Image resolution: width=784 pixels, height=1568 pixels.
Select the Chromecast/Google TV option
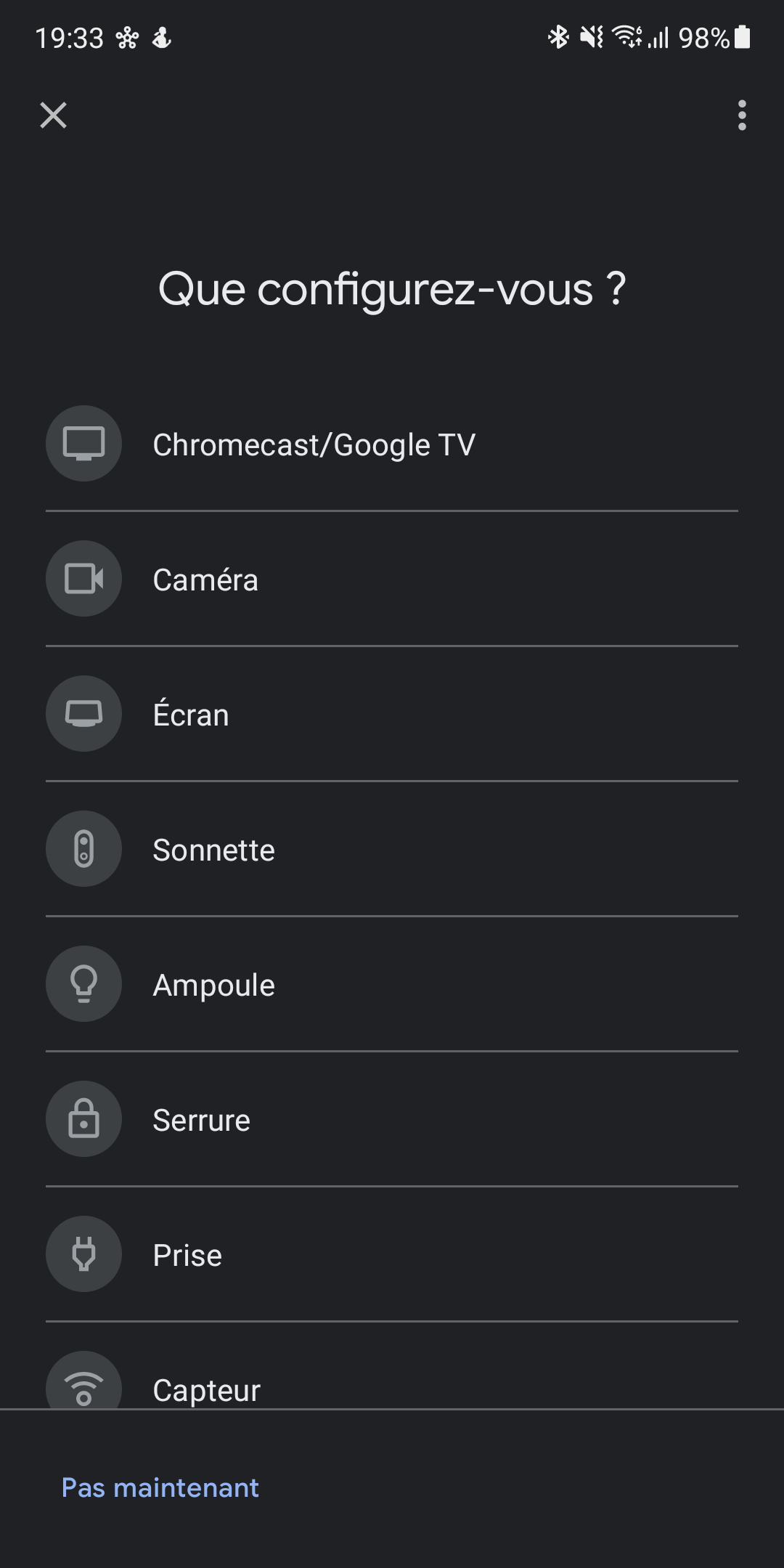tap(392, 444)
